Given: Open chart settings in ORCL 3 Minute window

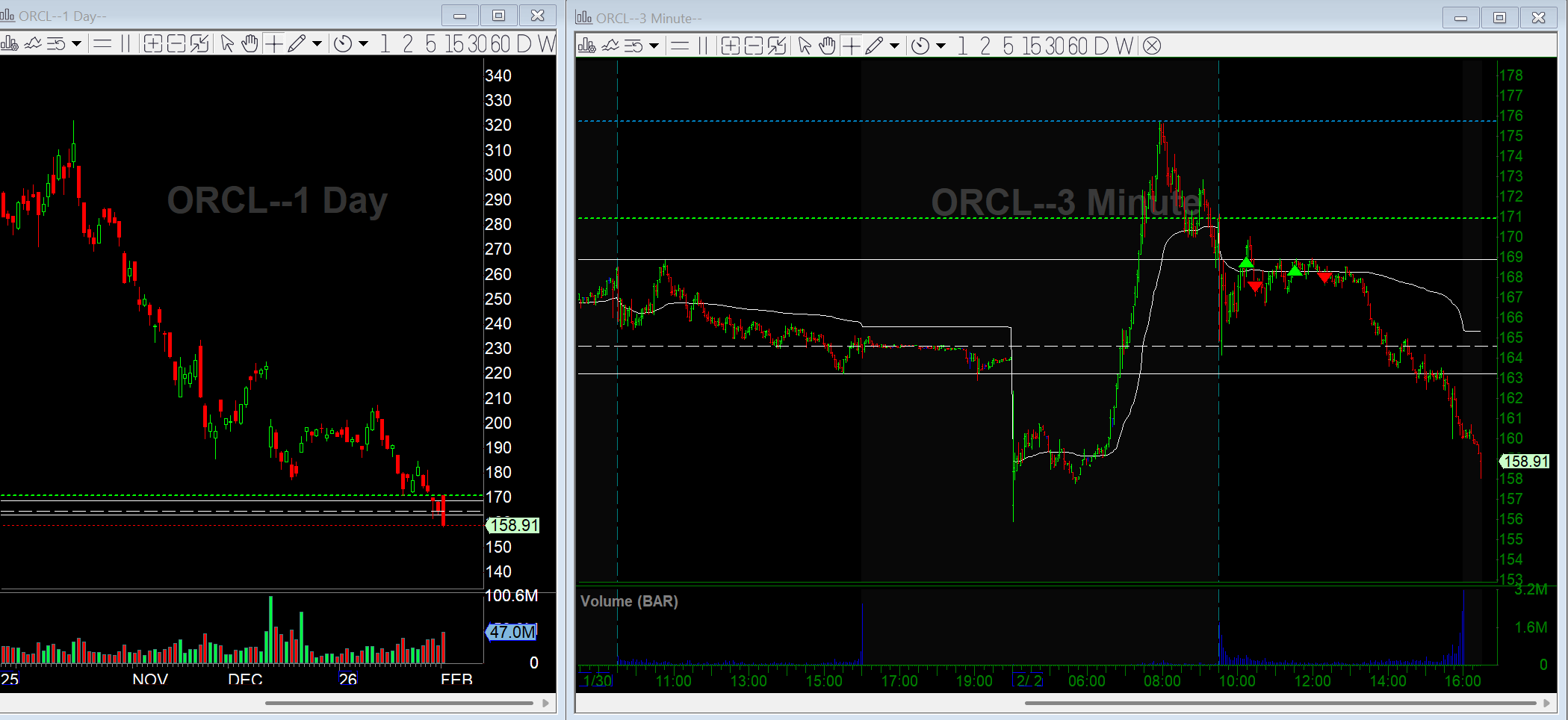Looking at the screenshot, I should point(586,46).
